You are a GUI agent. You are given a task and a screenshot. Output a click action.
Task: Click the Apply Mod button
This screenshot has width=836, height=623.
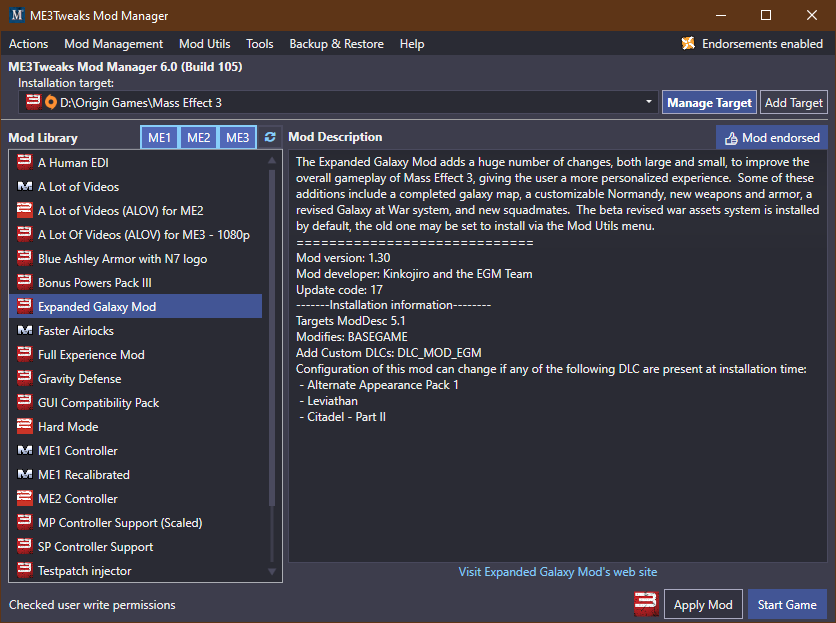[x=703, y=604]
